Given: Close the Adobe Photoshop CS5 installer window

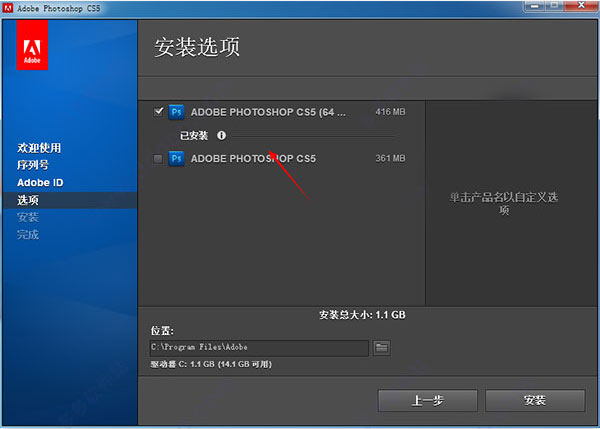Looking at the screenshot, I should (581, 5).
